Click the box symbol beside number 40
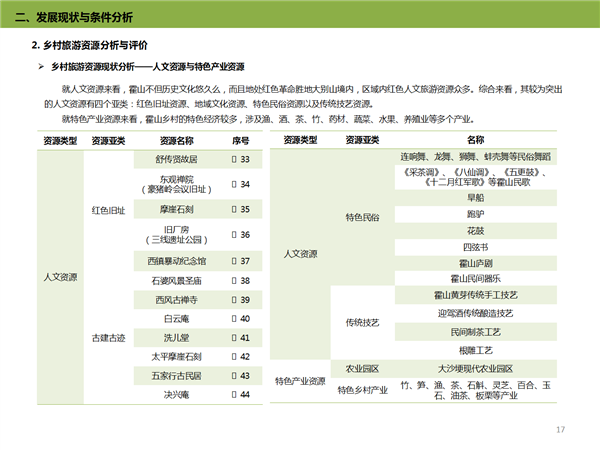This screenshot has width=600, height=450. pyautogui.click(x=233, y=318)
